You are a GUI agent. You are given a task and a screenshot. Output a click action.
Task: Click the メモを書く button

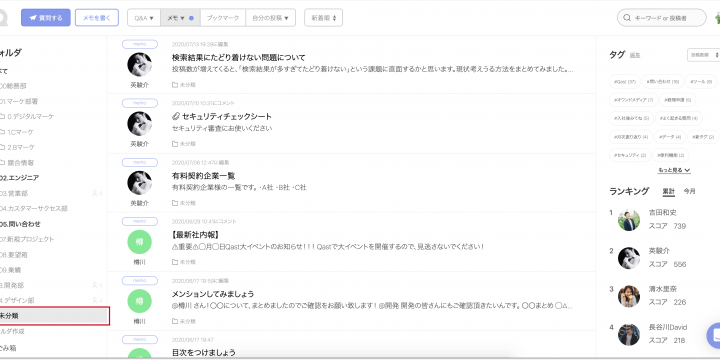point(97,17)
